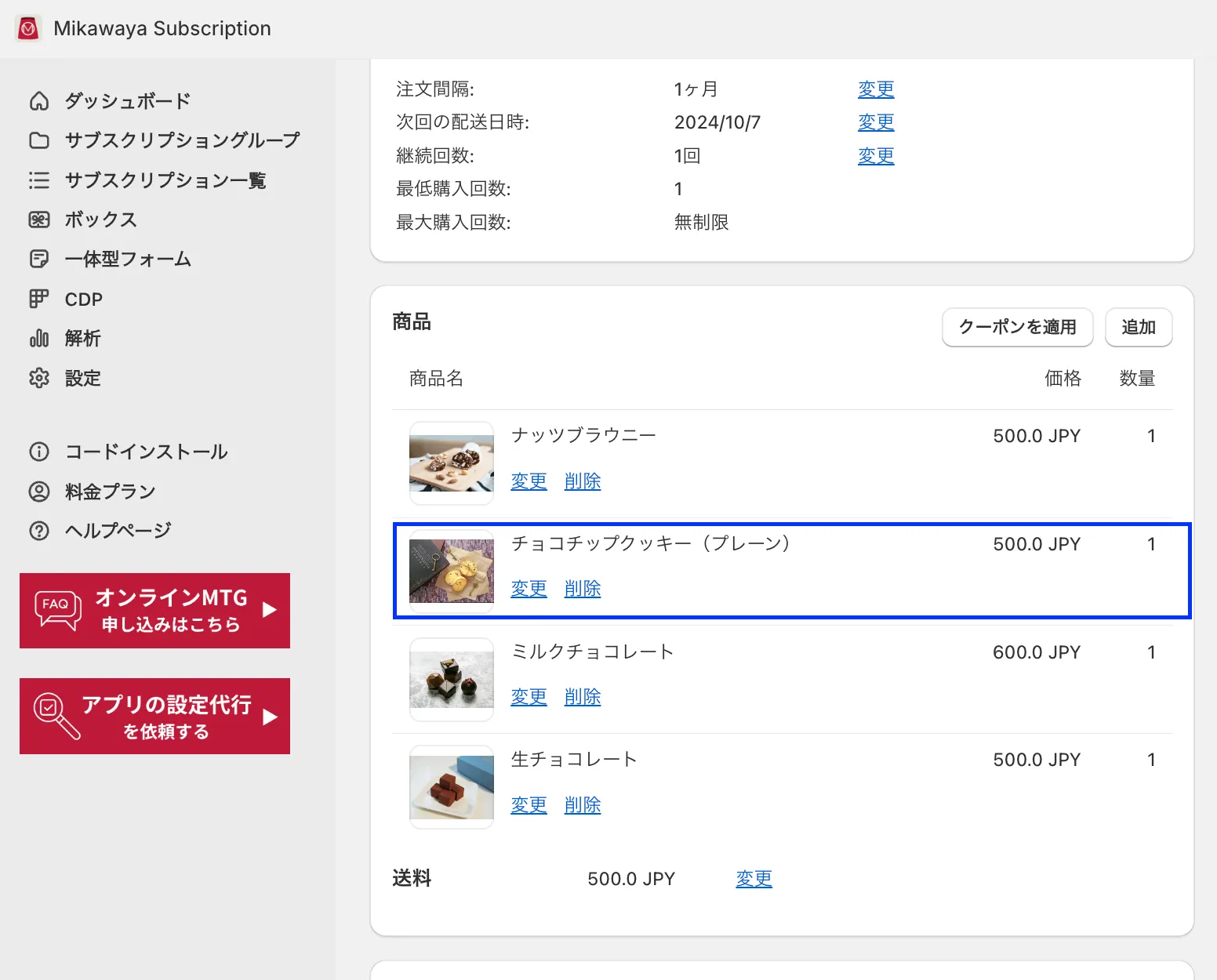The image size is (1217, 980).
Task: Click the Mikawaya Subscription app logo icon
Action: pyautogui.click(x=28, y=29)
